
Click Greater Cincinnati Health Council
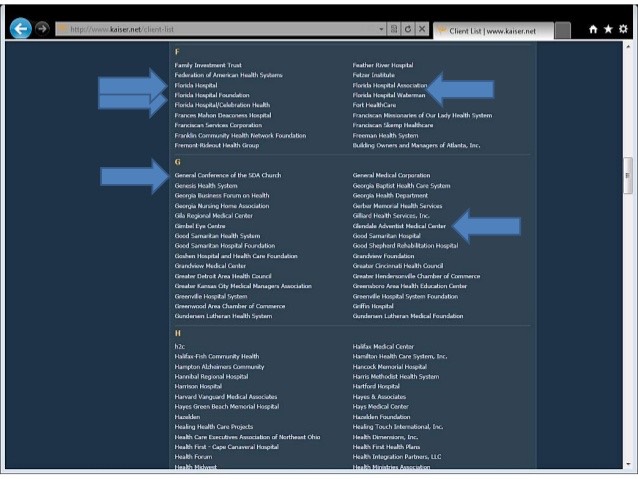(398, 266)
